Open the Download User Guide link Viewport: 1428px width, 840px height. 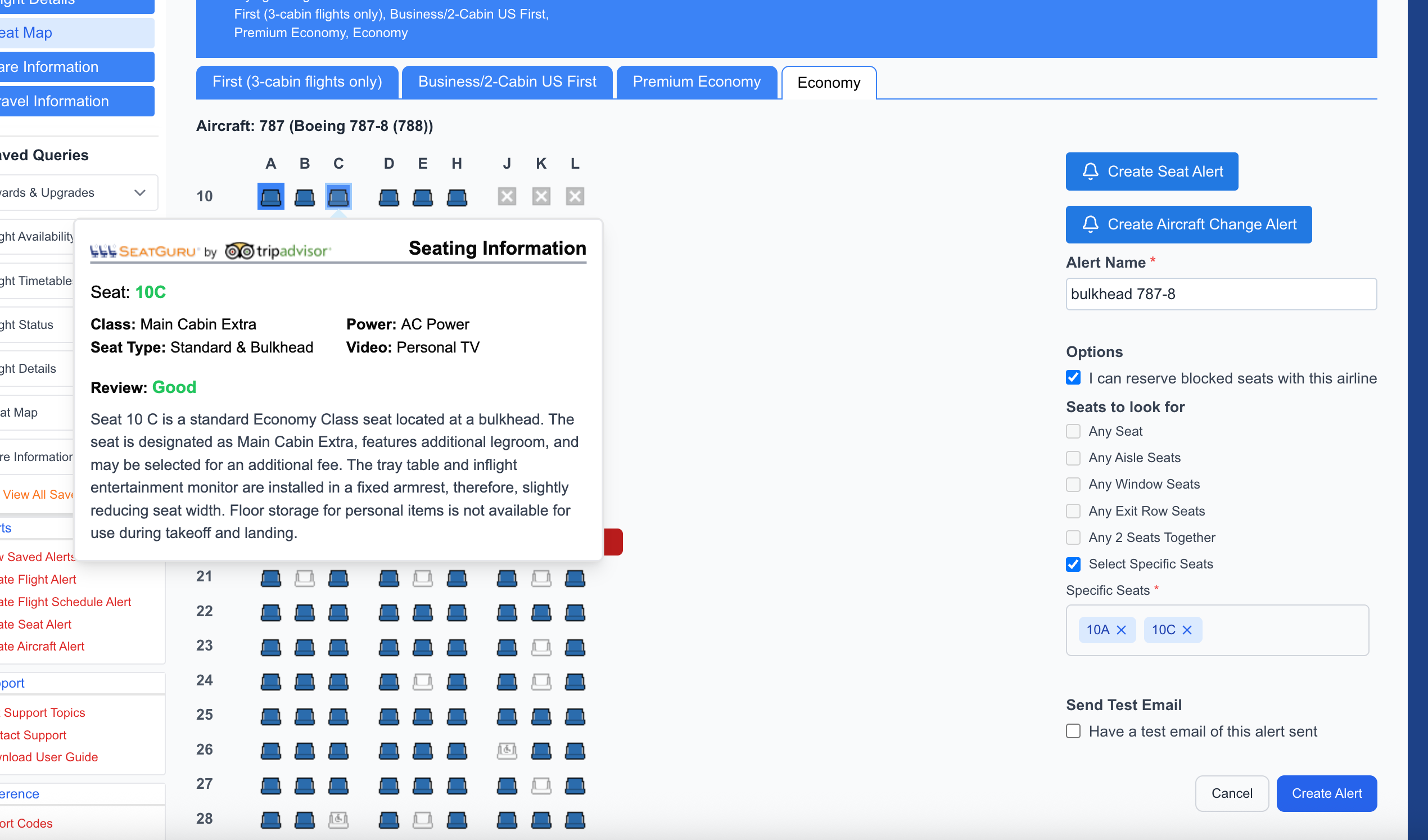pos(49,757)
